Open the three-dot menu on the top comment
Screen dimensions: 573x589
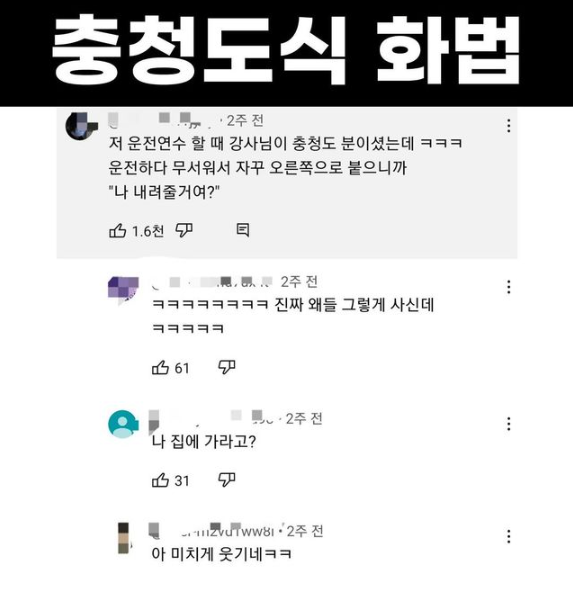coord(509,126)
